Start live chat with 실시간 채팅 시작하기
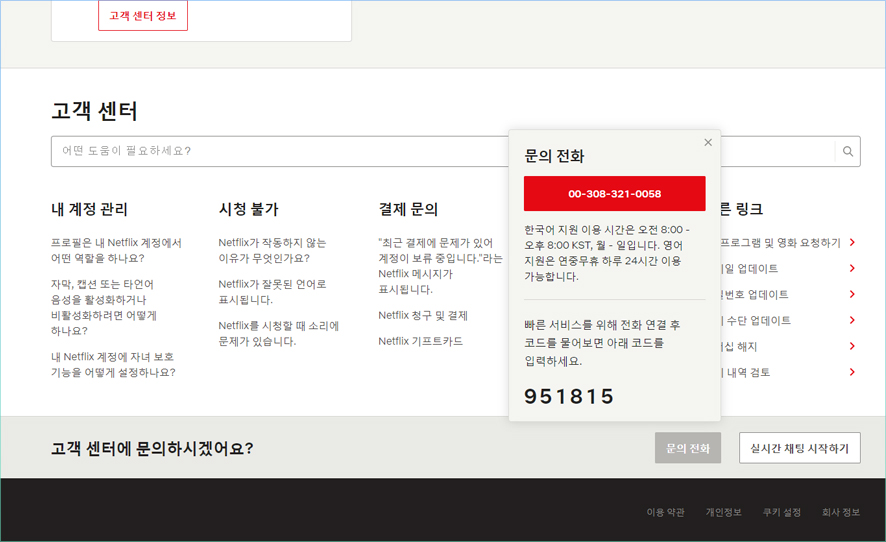The image size is (886, 542). (800, 448)
